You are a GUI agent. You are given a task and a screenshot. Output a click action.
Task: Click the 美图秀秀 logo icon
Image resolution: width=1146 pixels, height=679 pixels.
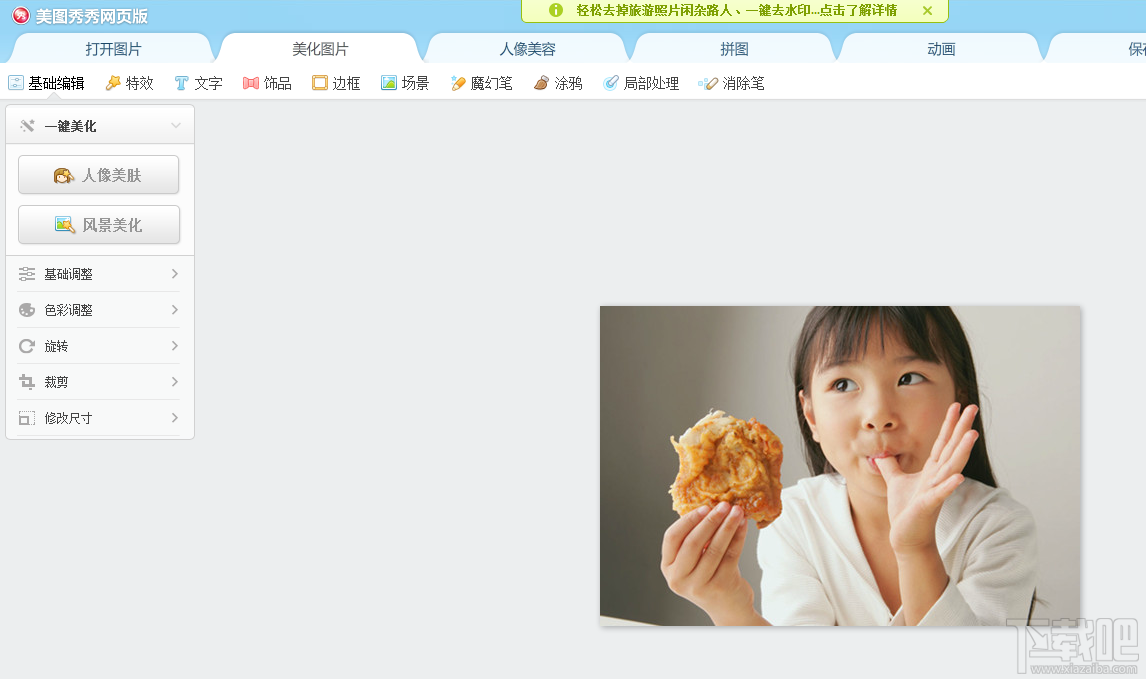pos(20,15)
